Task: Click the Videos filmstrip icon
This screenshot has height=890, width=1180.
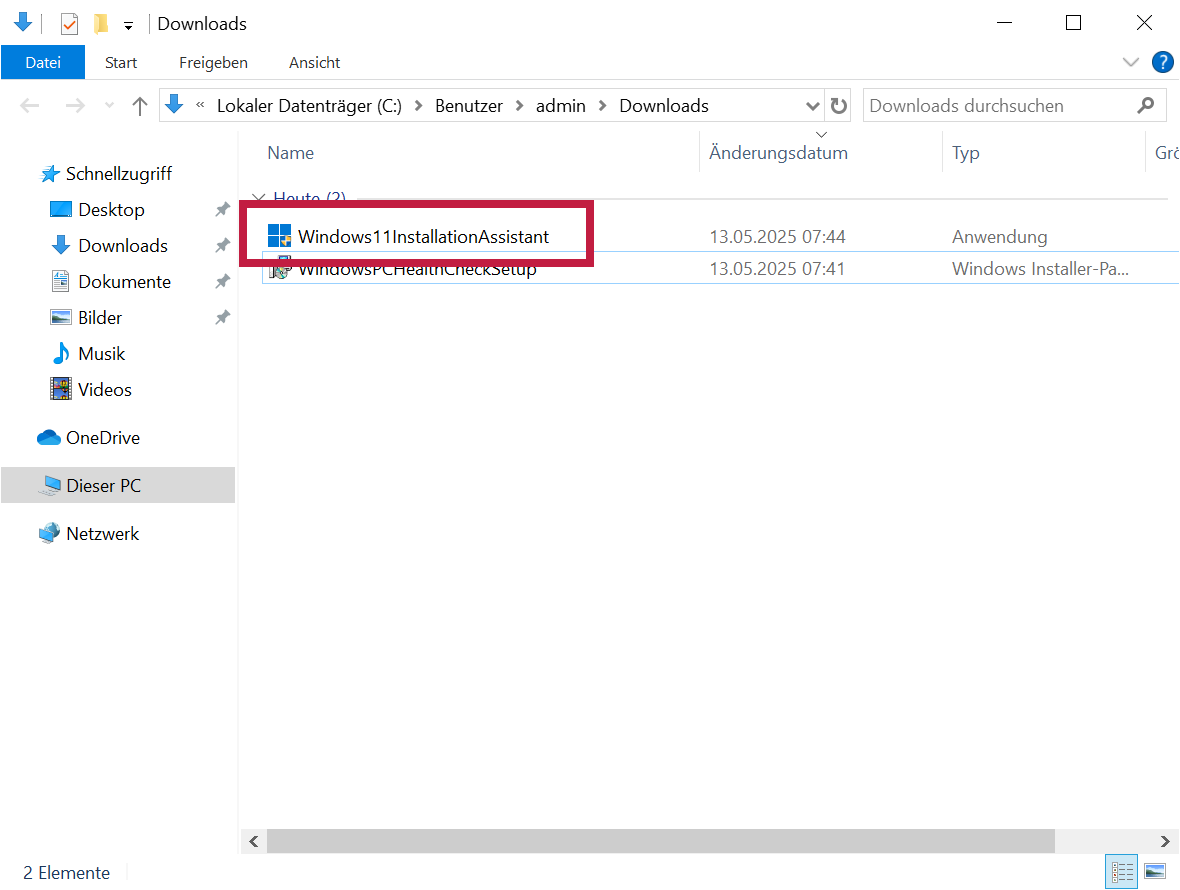Action: tap(61, 389)
